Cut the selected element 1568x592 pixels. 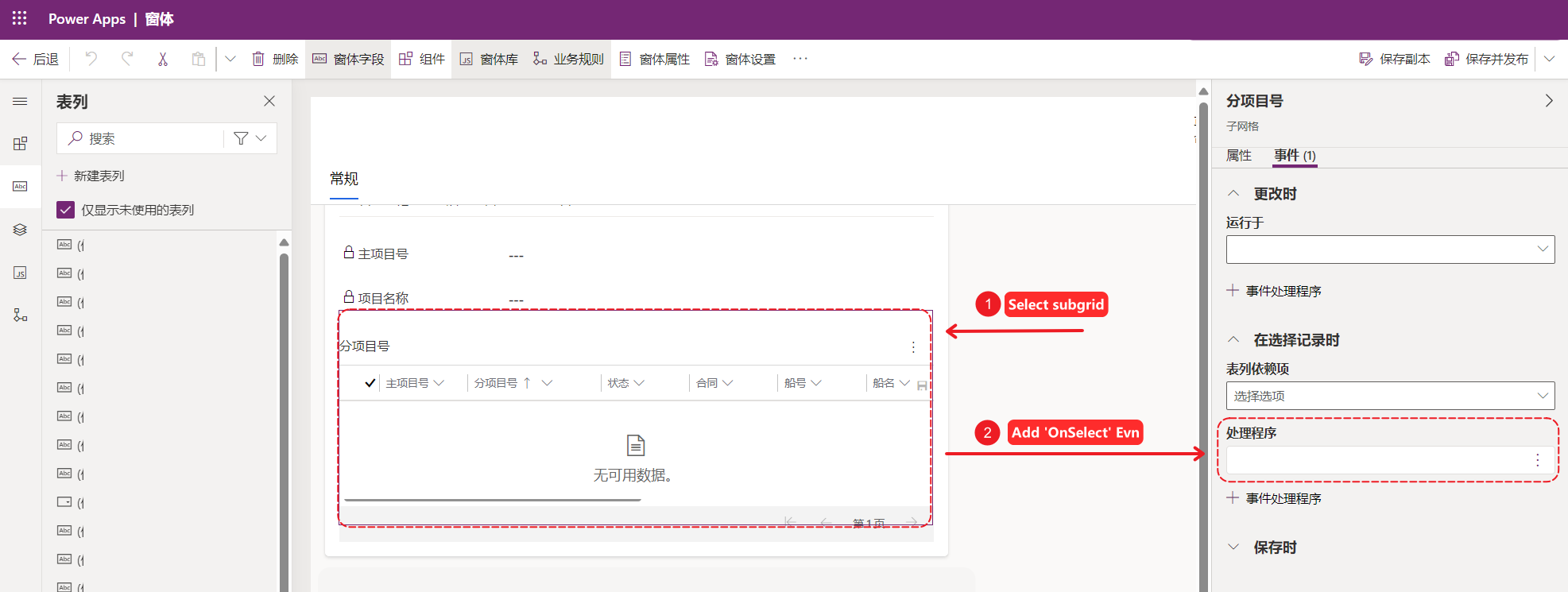[x=163, y=59]
